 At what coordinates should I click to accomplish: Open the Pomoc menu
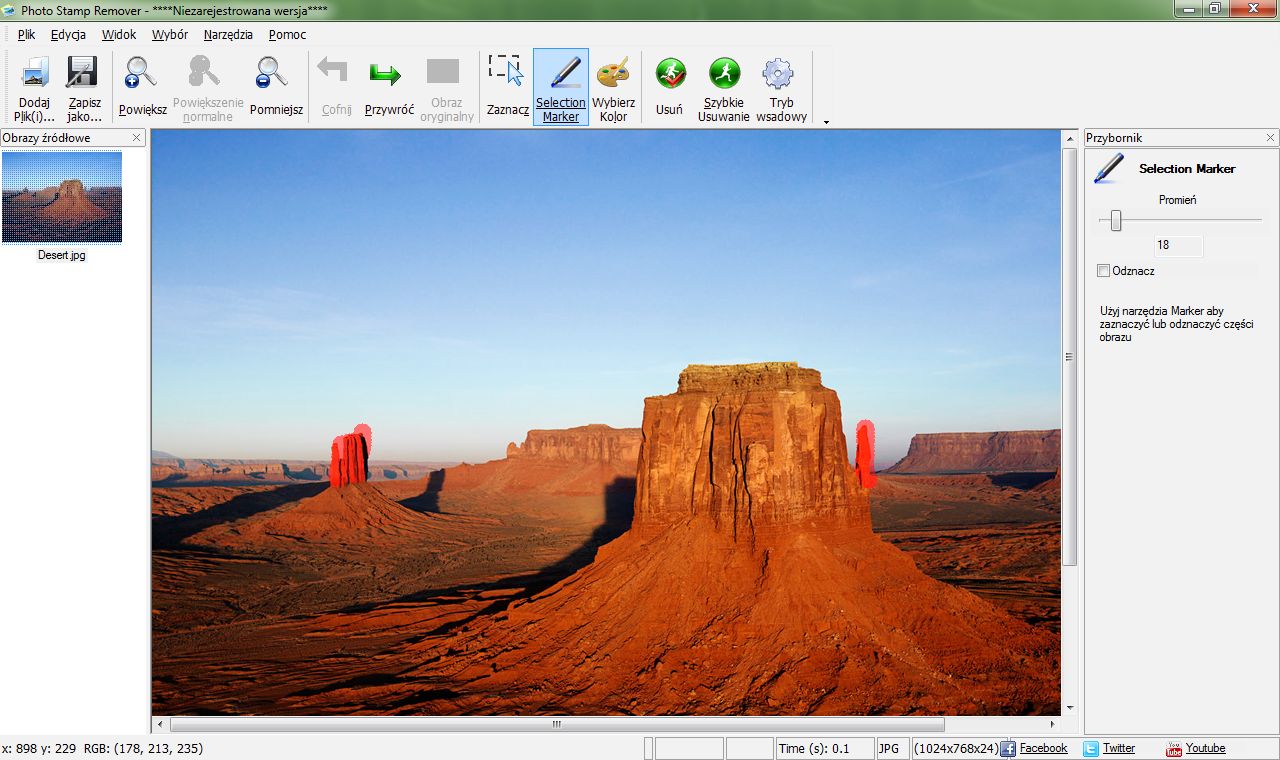click(x=287, y=34)
